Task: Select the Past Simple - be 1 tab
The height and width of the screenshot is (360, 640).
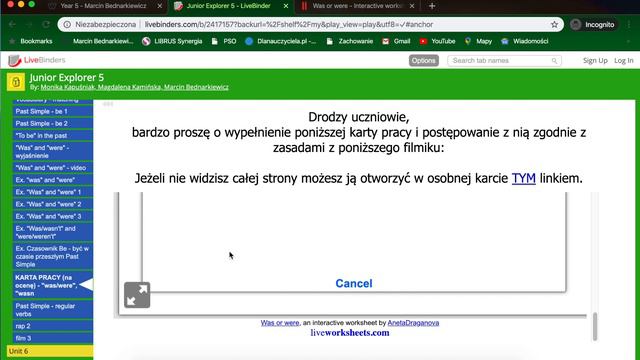Action: tap(53, 111)
